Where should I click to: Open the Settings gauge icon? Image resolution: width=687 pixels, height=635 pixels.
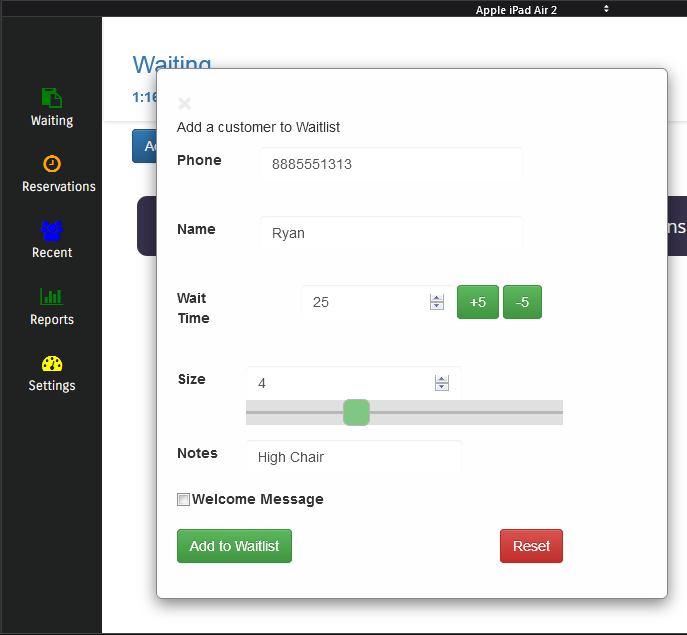point(52,363)
